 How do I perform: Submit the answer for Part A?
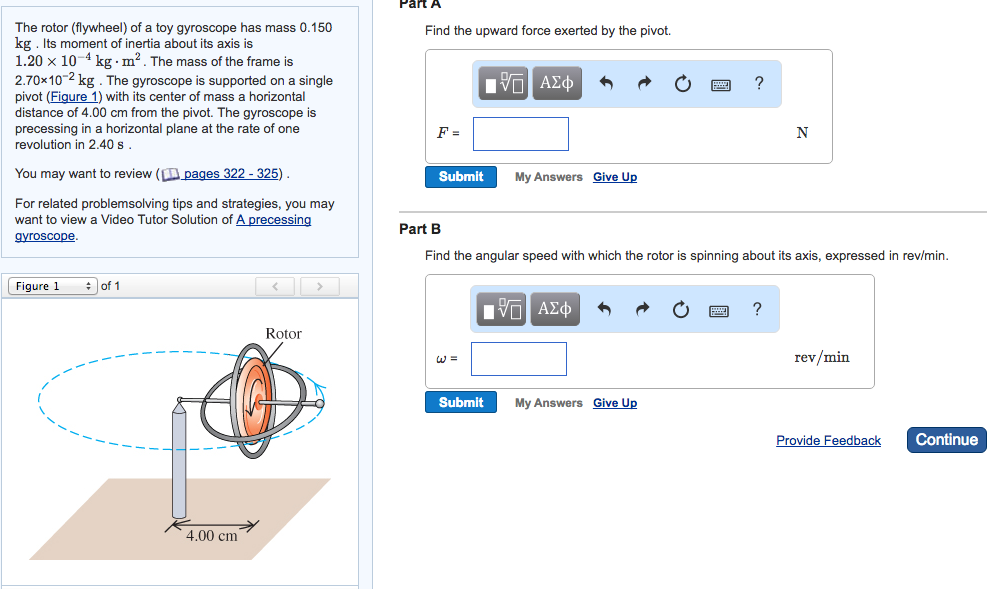[x=461, y=176]
